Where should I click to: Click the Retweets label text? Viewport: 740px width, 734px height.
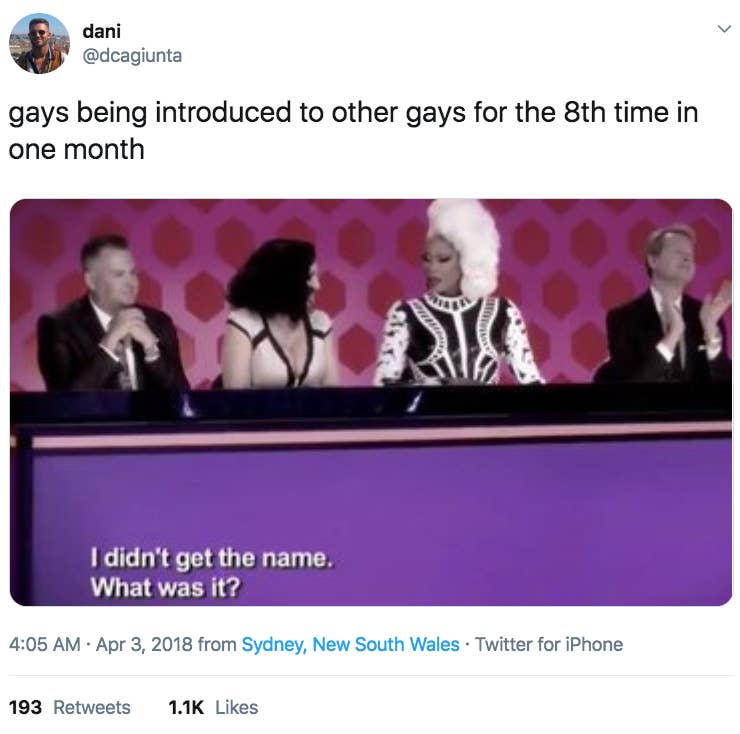coord(92,707)
